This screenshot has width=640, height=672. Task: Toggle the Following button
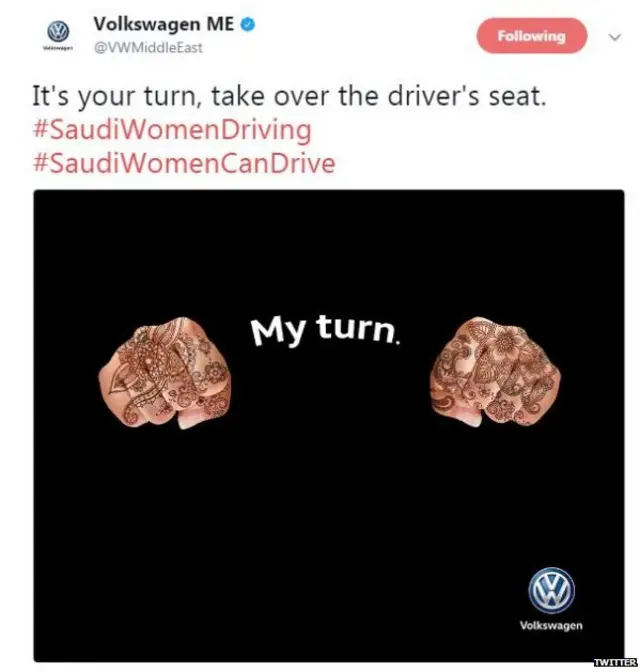tap(532, 36)
